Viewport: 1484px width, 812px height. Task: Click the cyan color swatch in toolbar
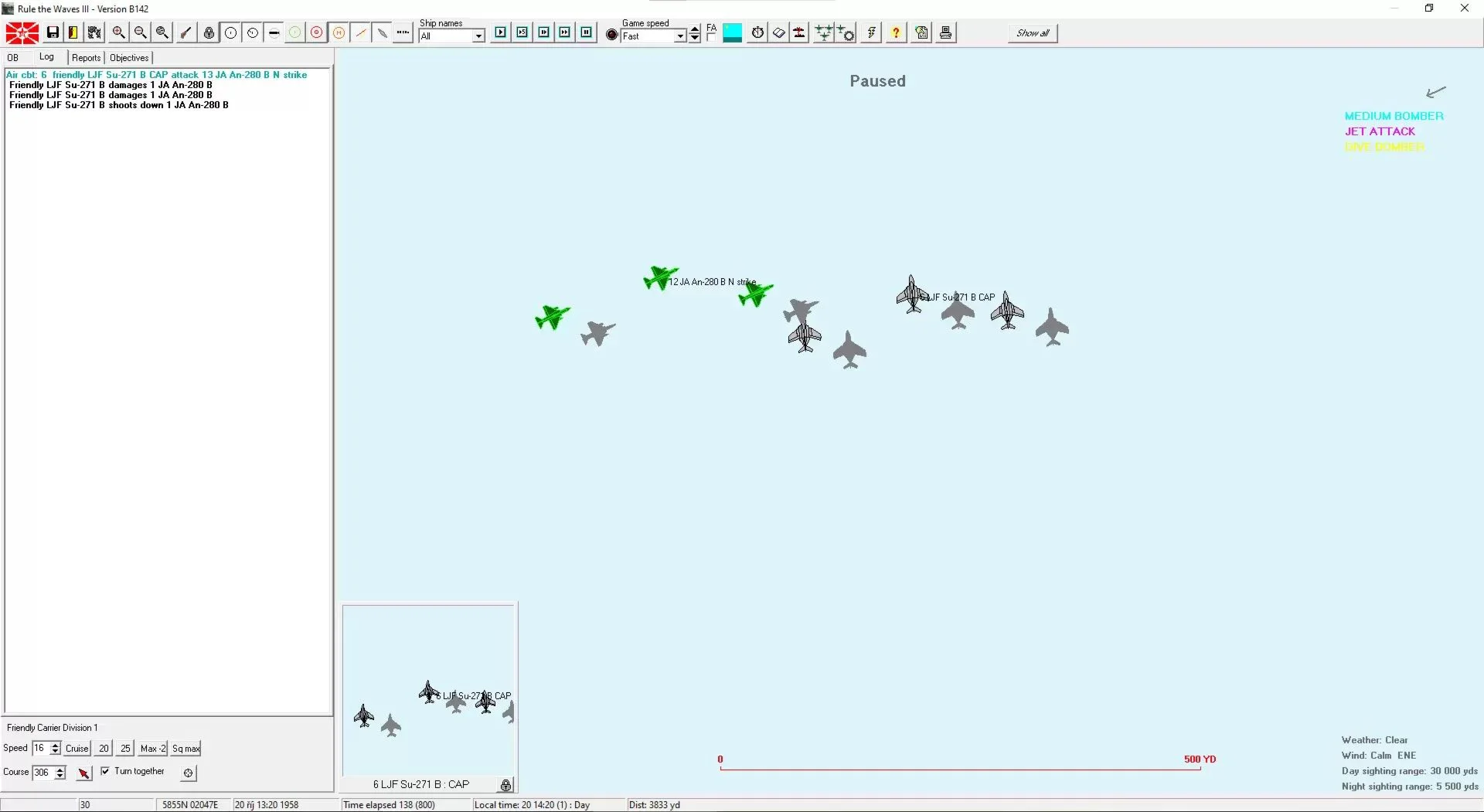[x=732, y=32]
